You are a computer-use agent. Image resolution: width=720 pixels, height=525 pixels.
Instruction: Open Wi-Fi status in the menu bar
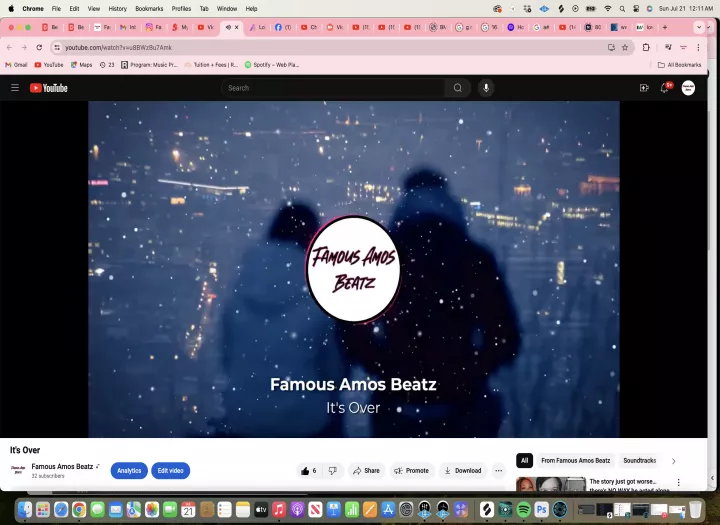pos(608,8)
